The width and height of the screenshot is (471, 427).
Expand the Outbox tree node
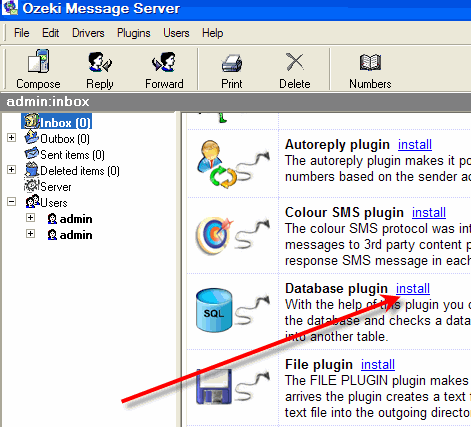(x=12, y=138)
